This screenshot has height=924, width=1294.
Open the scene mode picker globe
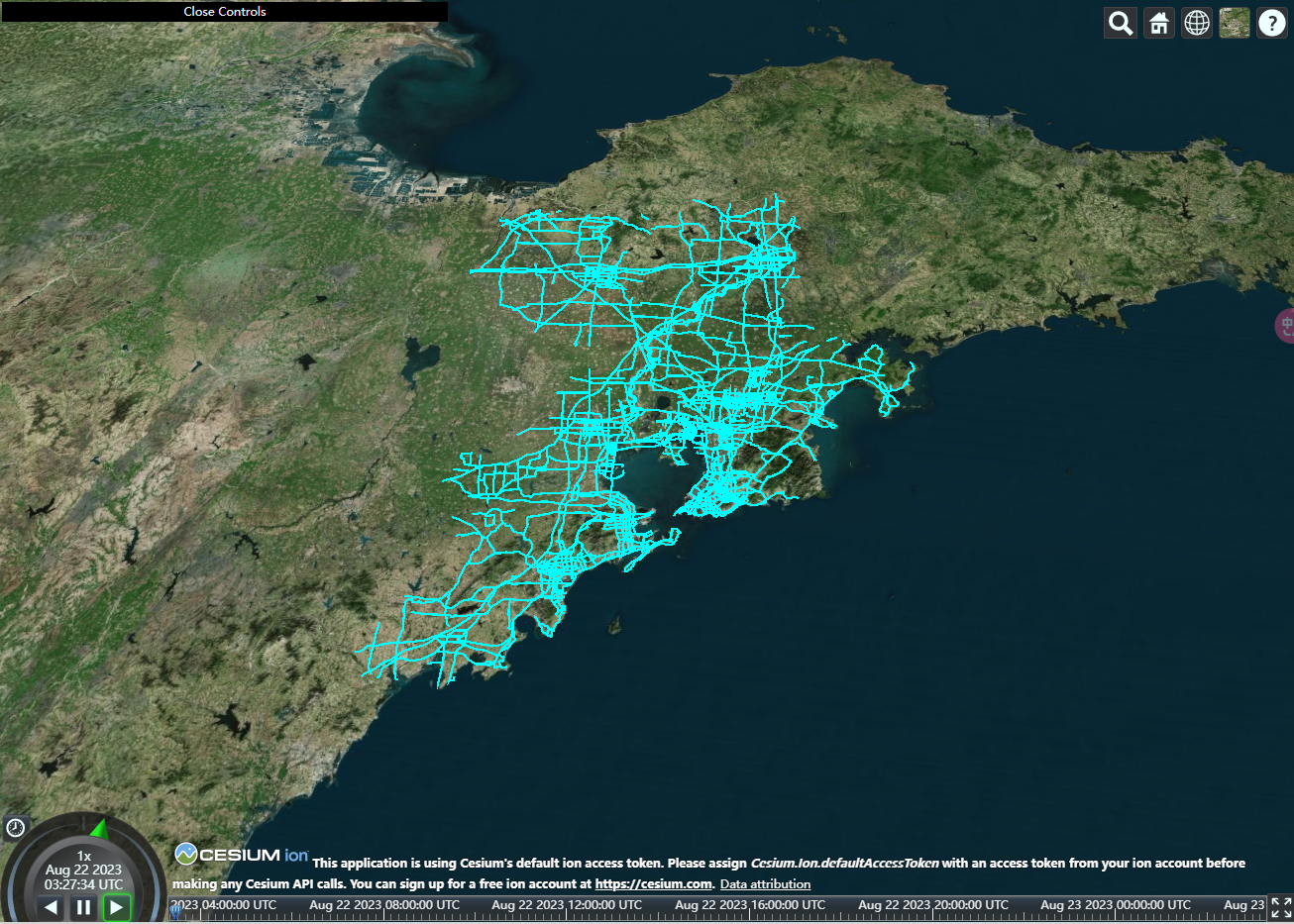click(x=1197, y=23)
